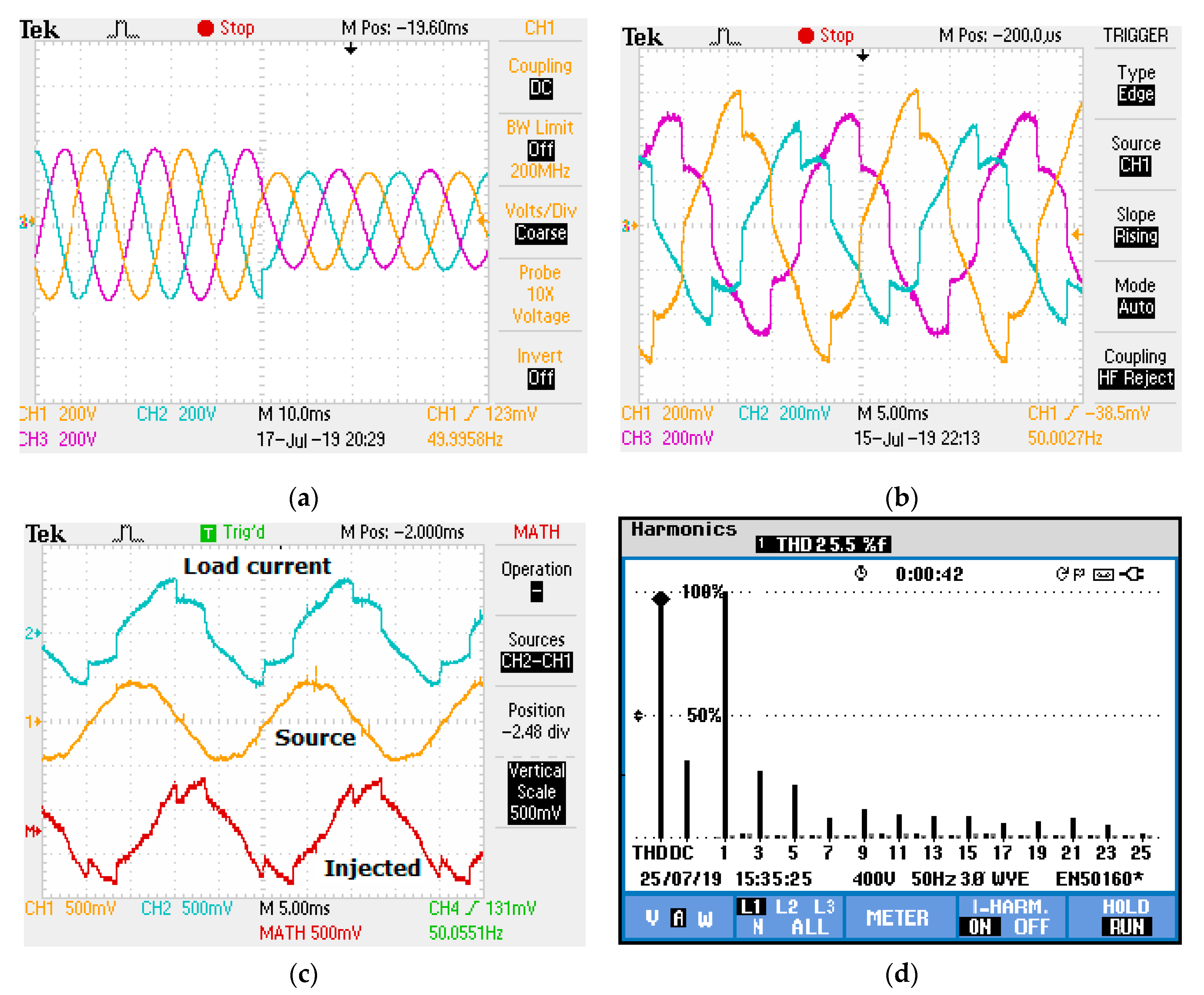Click the clock icon next to 0:00:42
This screenshot has width=1204, height=995.
coord(861,574)
